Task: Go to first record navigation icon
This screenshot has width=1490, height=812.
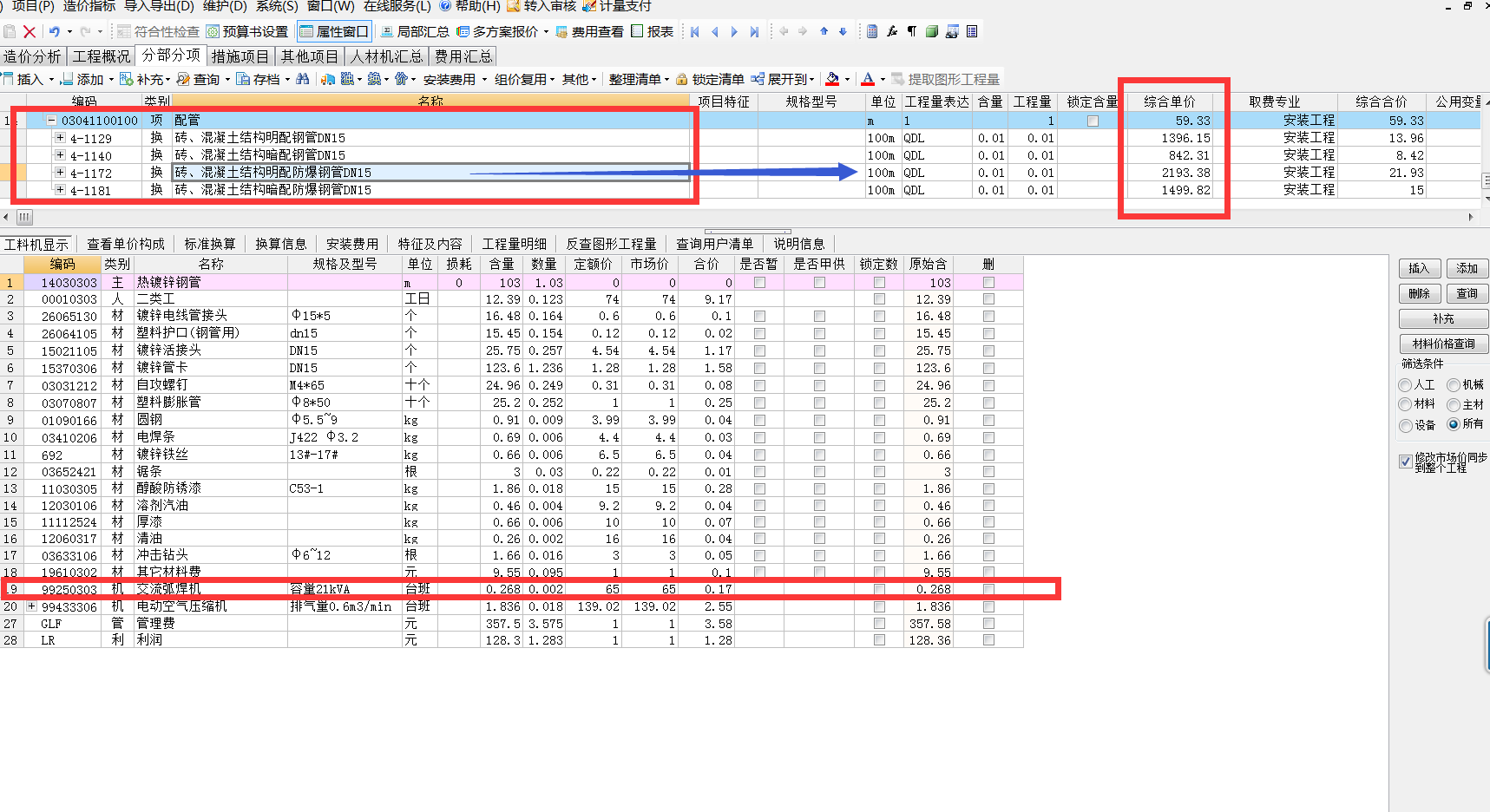Action: [x=695, y=31]
